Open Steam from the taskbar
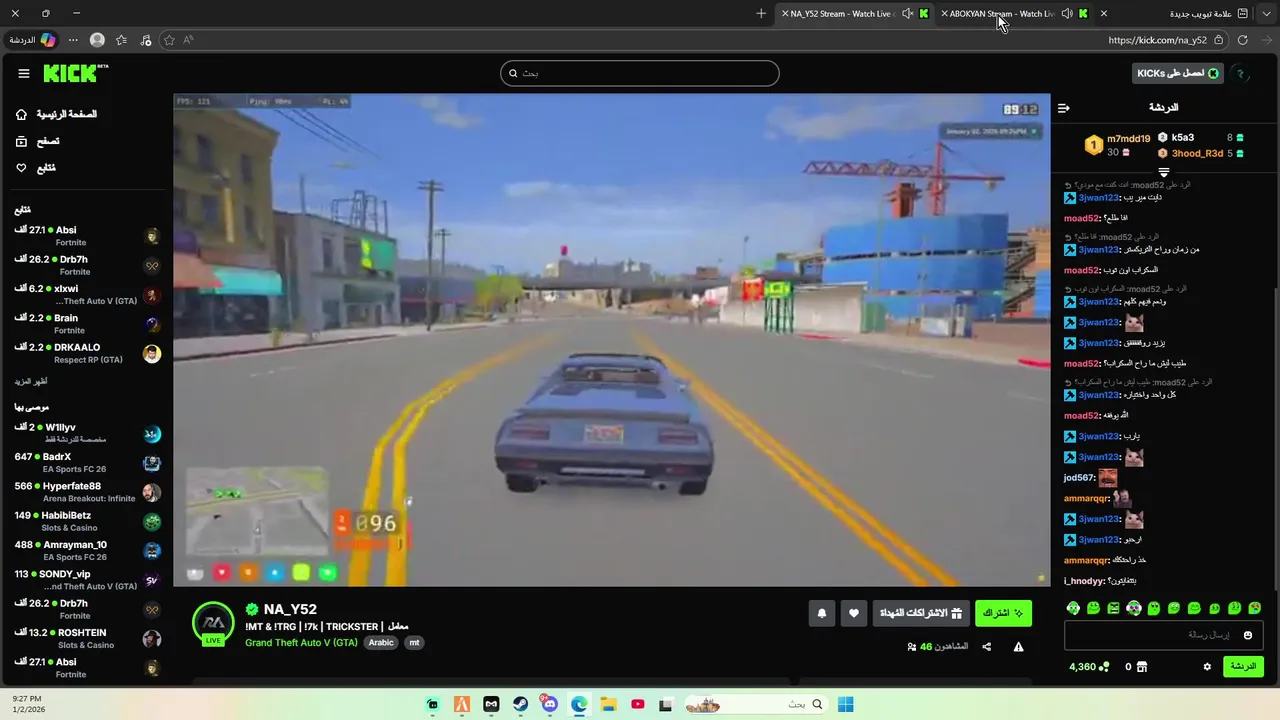1280x720 pixels. (x=520, y=704)
